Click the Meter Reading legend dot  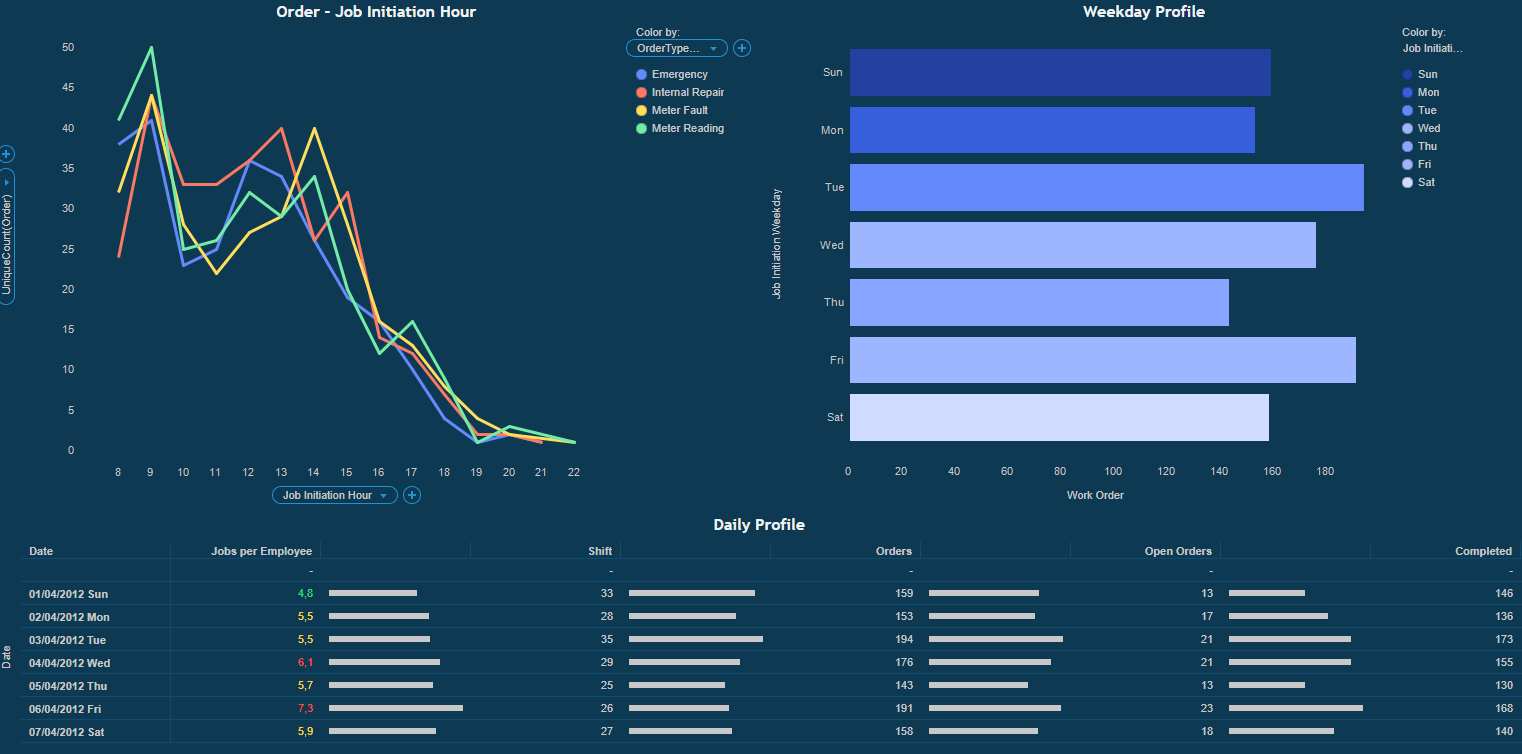[x=642, y=129]
